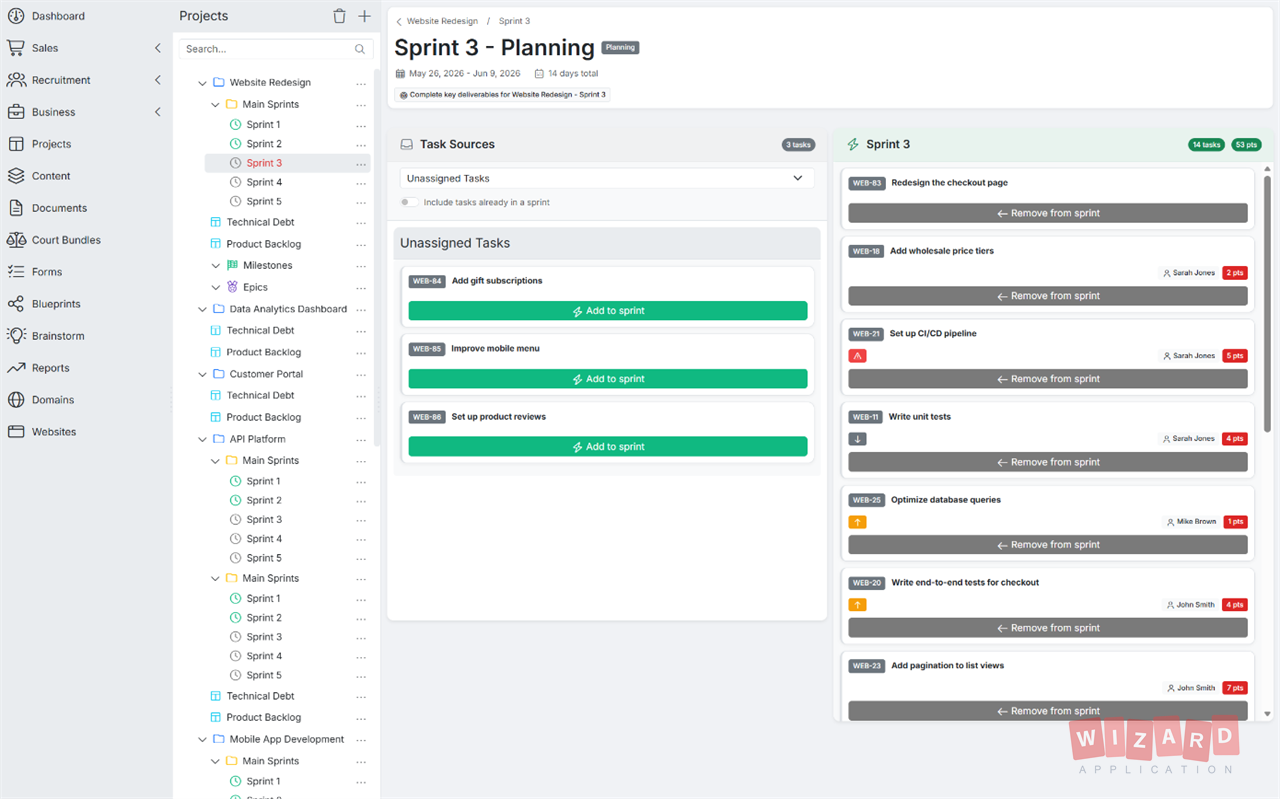Toggle Include tasks already in a sprint
1280x799 pixels.
point(409,202)
